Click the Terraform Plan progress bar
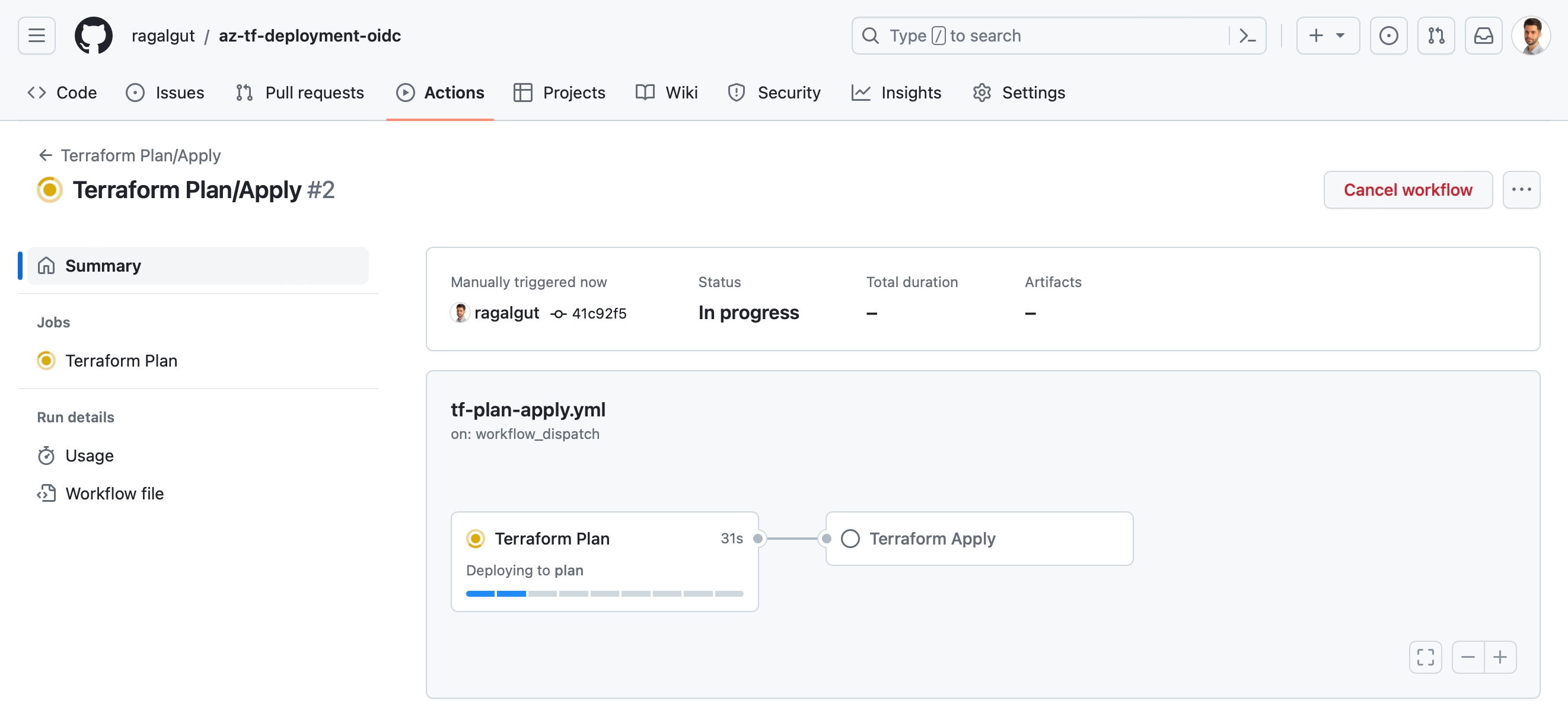This screenshot has width=1568, height=713. [x=604, y=593]
